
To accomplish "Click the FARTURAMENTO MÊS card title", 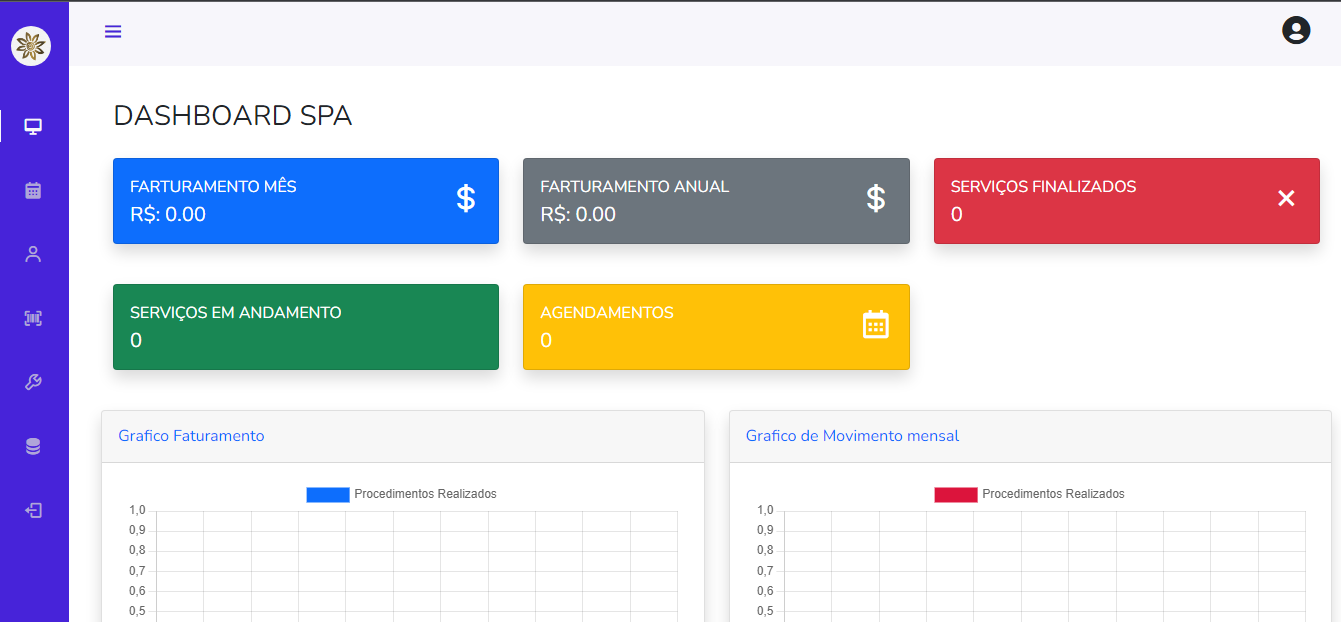I will coord(213,186).
